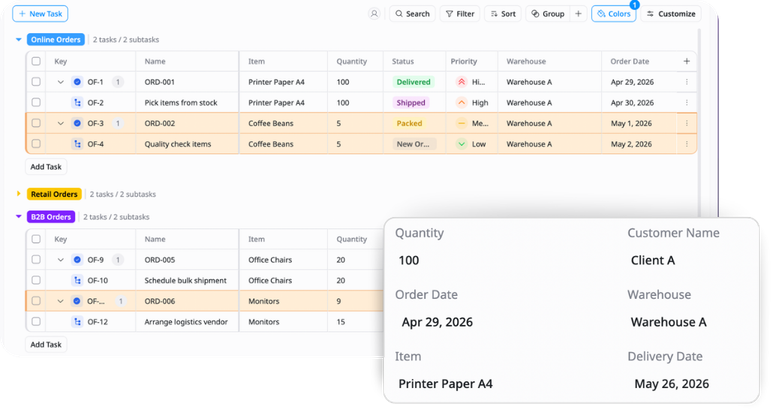Click Add Task under Online Orders

pos(46,167)
